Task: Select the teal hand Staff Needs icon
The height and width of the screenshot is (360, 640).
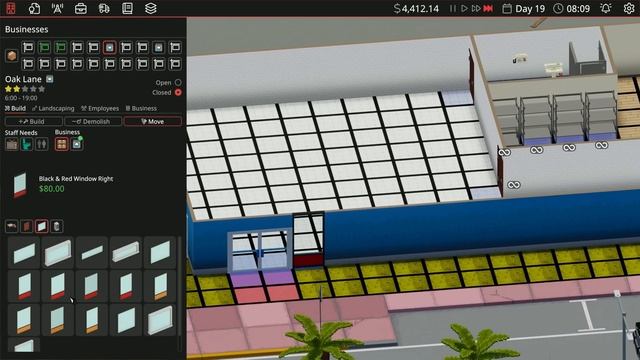Action: 27,144
